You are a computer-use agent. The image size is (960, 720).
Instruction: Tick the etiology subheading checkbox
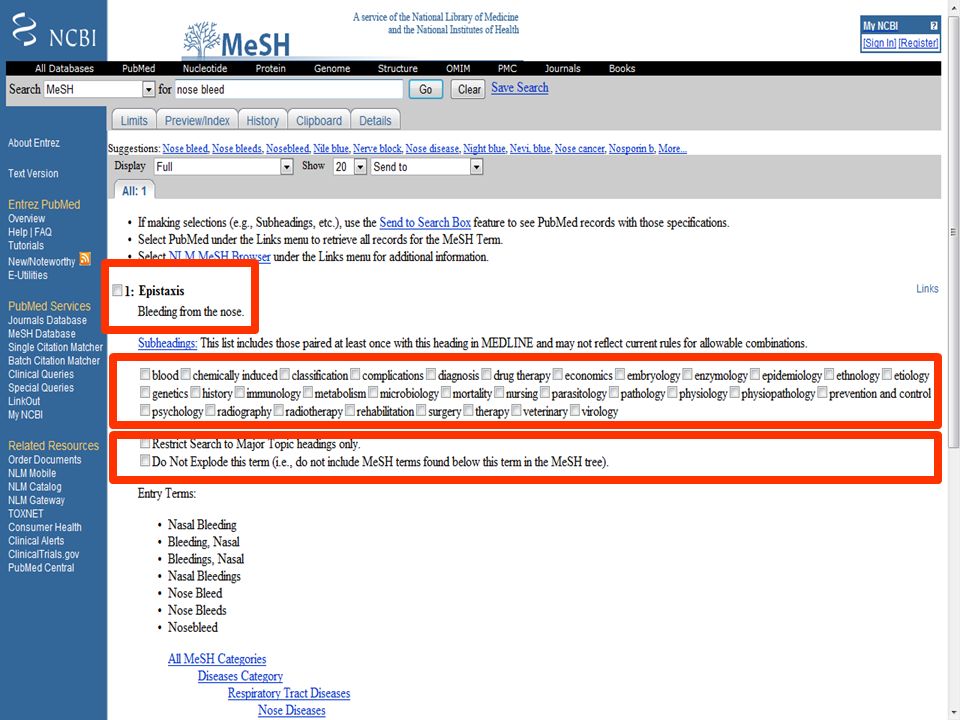pos(887,373)
